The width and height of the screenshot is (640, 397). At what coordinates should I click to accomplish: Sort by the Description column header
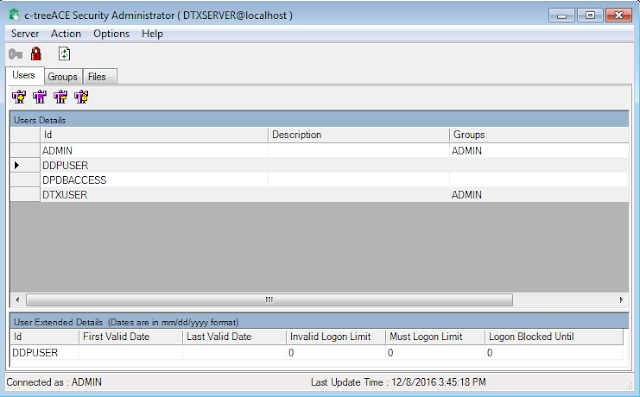[x=359, y=135]
